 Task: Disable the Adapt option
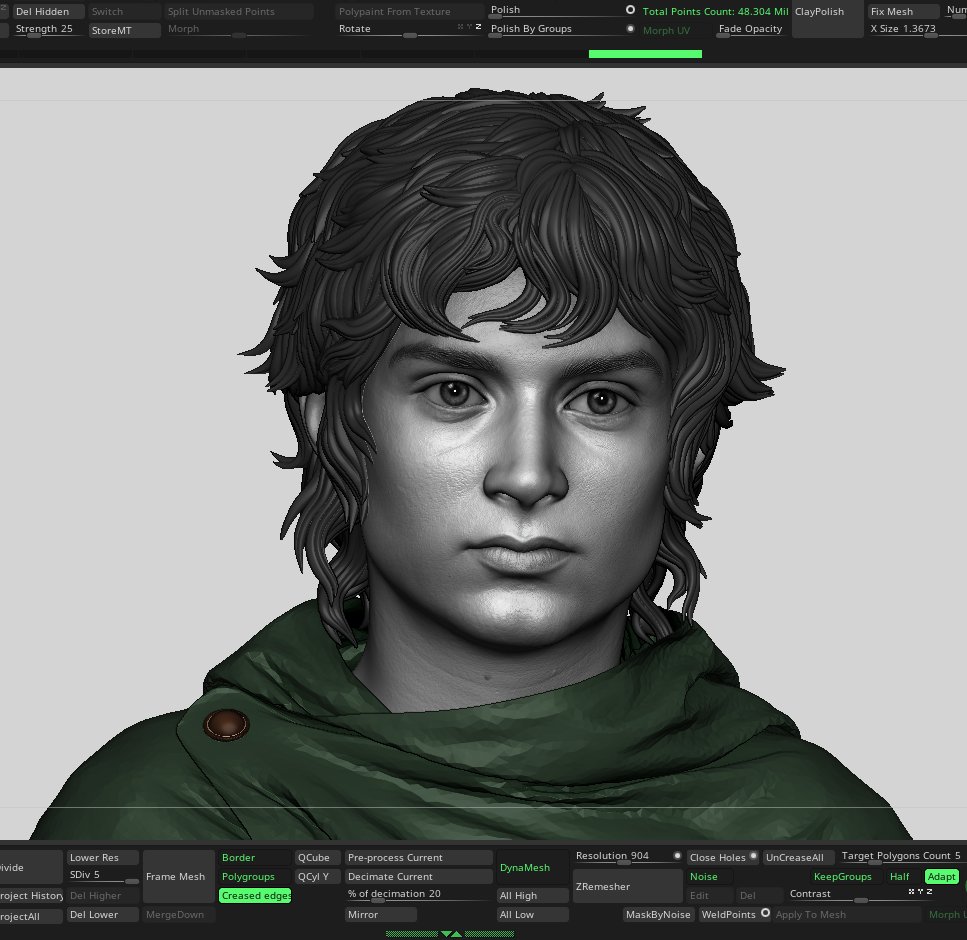point(941,876)
